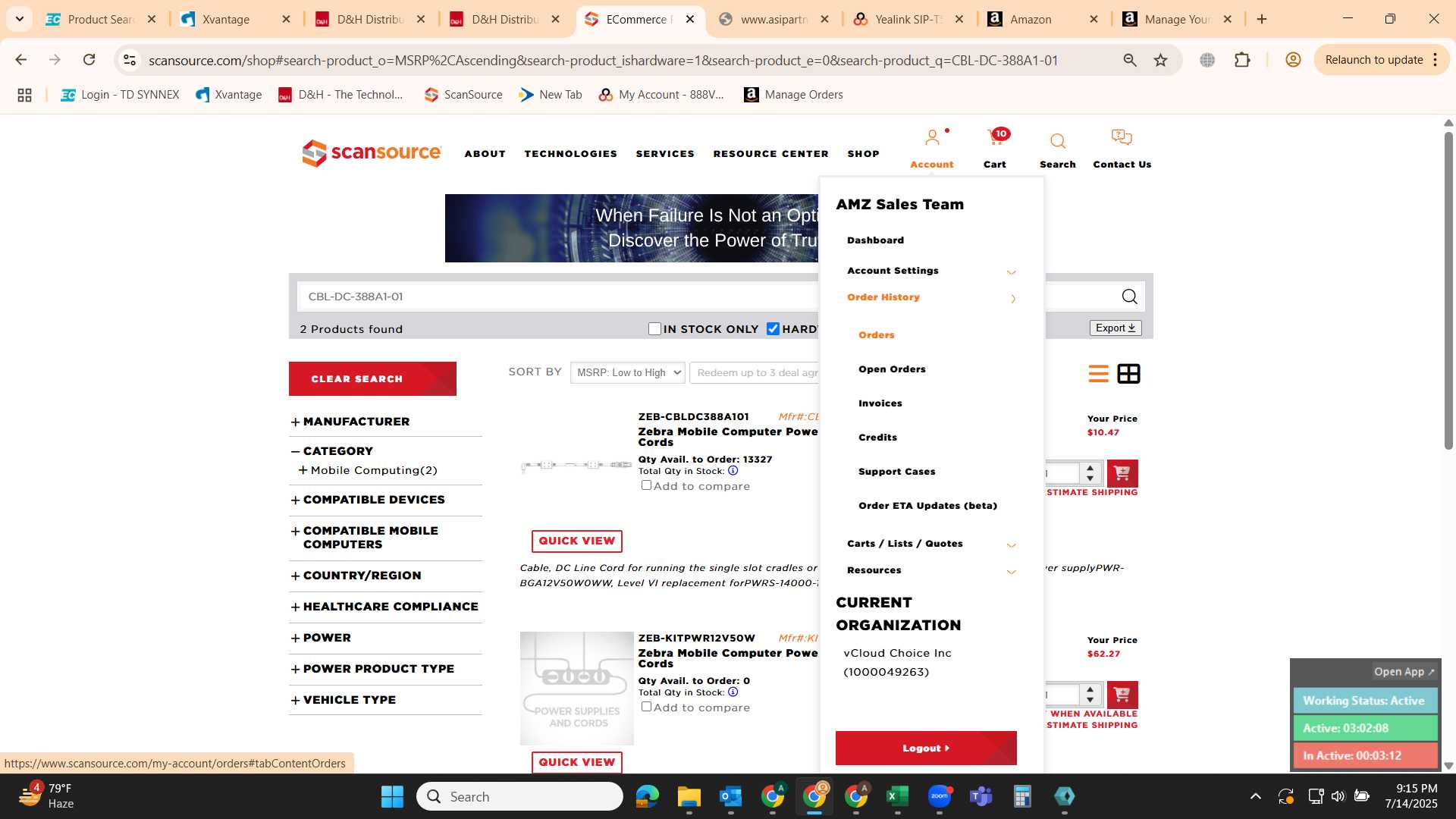This screenshot has height=819, width=1456.
Task: Click the Export button
Action: point(1116,328)
